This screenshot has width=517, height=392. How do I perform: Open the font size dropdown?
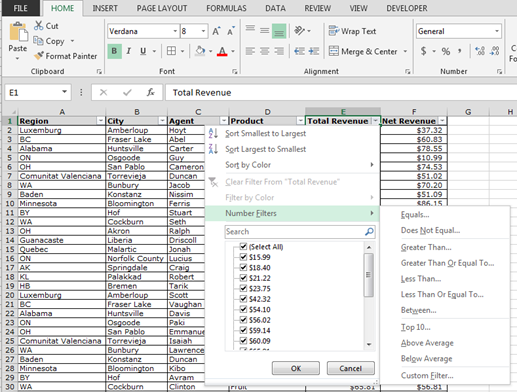(203, 31)
